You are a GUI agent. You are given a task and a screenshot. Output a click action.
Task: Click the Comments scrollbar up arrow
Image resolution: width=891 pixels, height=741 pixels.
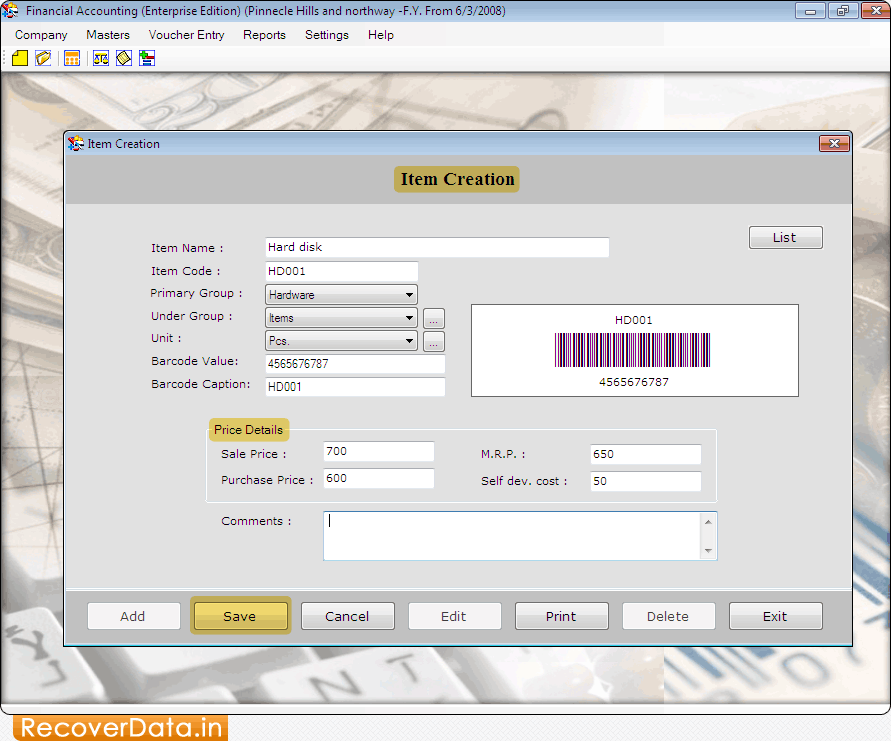pos(708,522)
